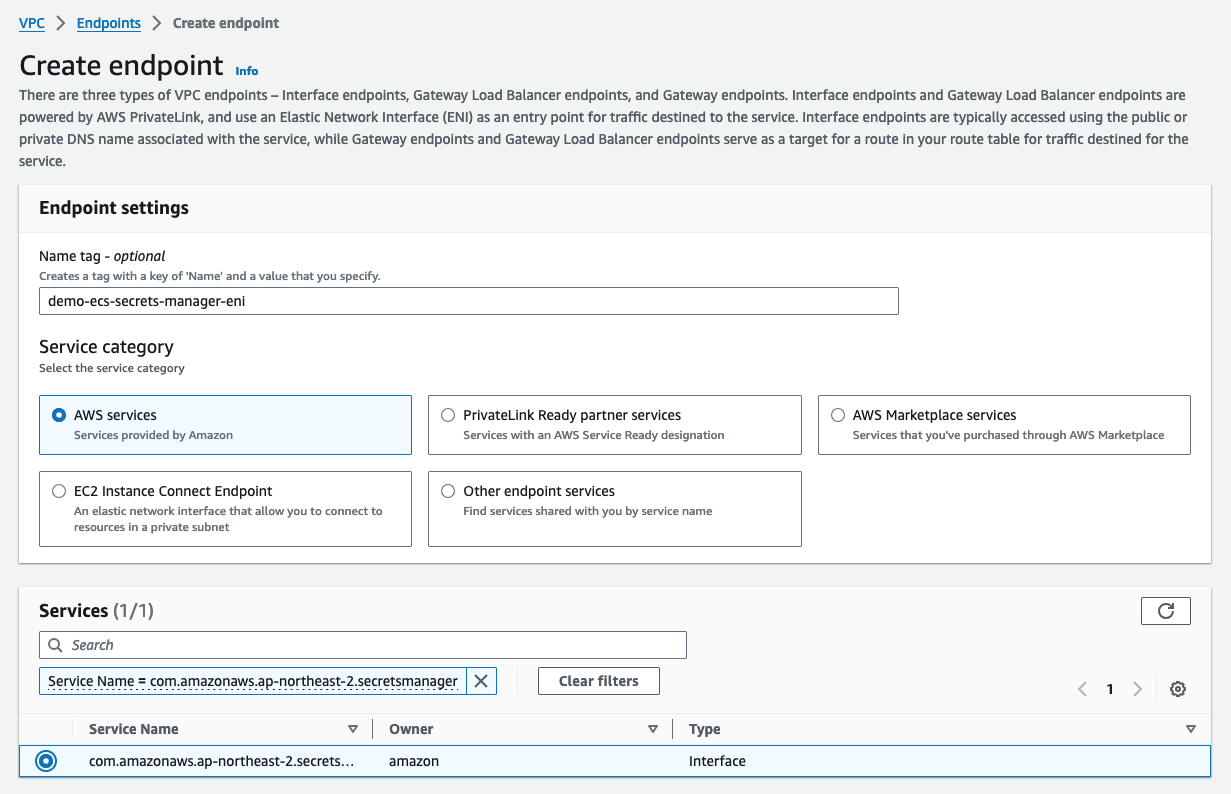Select PrivateLink Ready partner services option

[x=448, y=415]
